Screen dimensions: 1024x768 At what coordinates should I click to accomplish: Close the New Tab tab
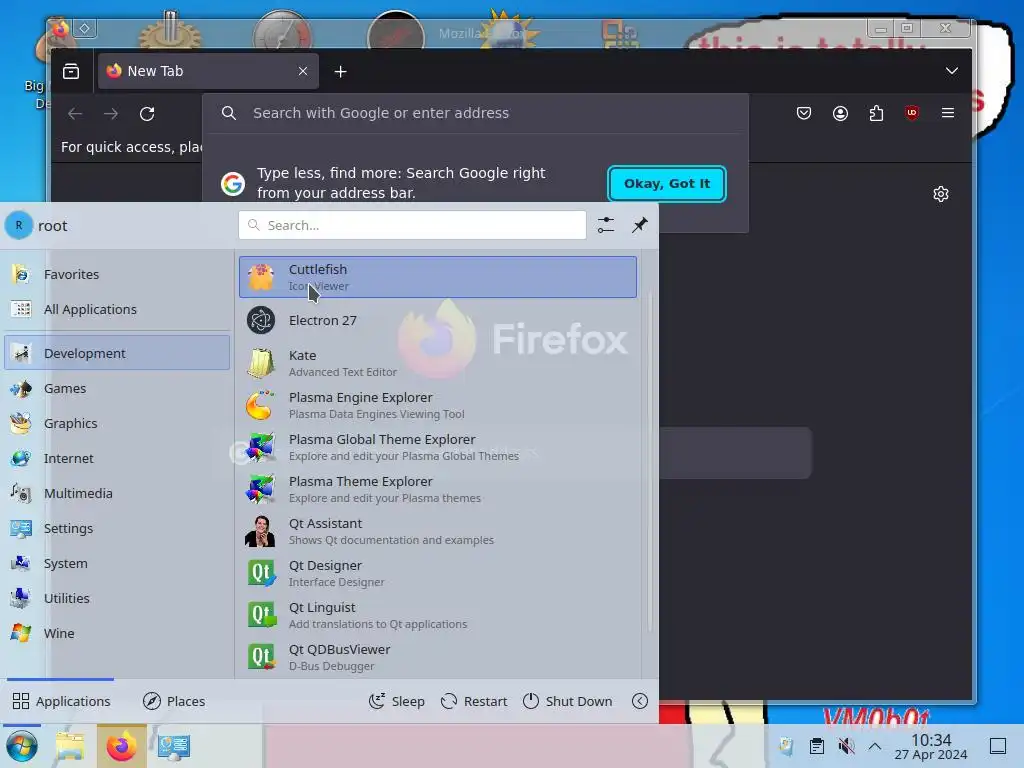[x=303, y=71]
